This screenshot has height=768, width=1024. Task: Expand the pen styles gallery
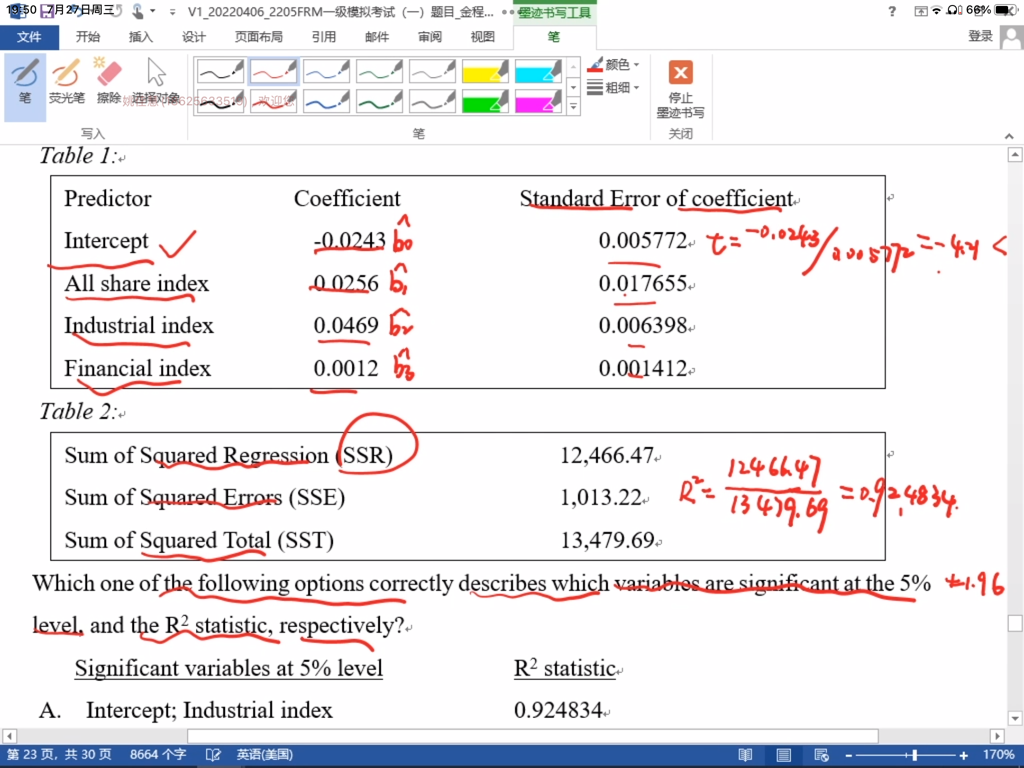tap(573, 107)
